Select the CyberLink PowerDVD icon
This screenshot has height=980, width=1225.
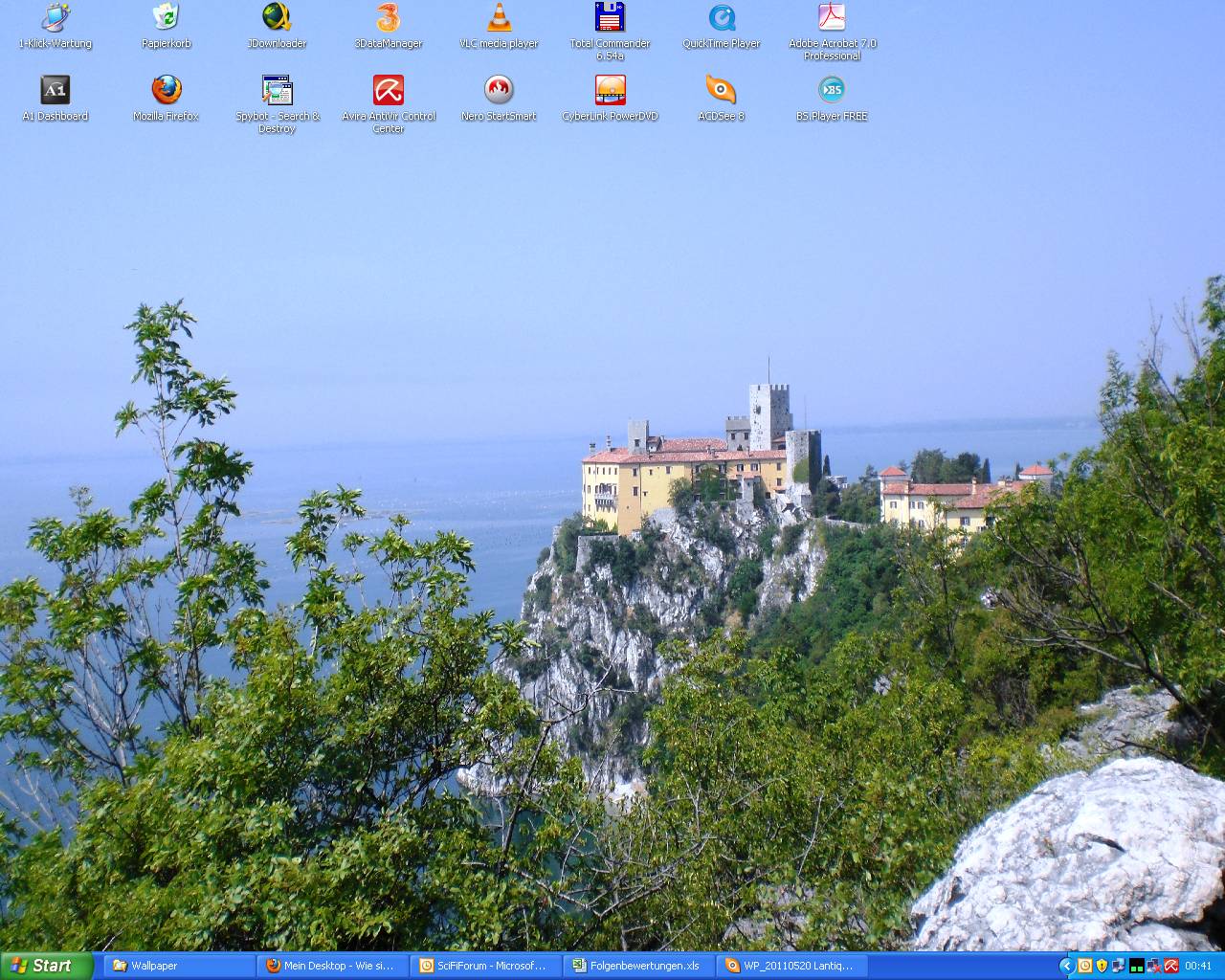(x=610, y=91)
